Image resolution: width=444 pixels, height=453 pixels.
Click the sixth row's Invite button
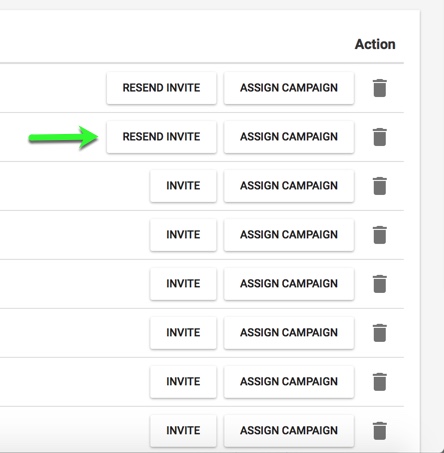coord(183,333)
